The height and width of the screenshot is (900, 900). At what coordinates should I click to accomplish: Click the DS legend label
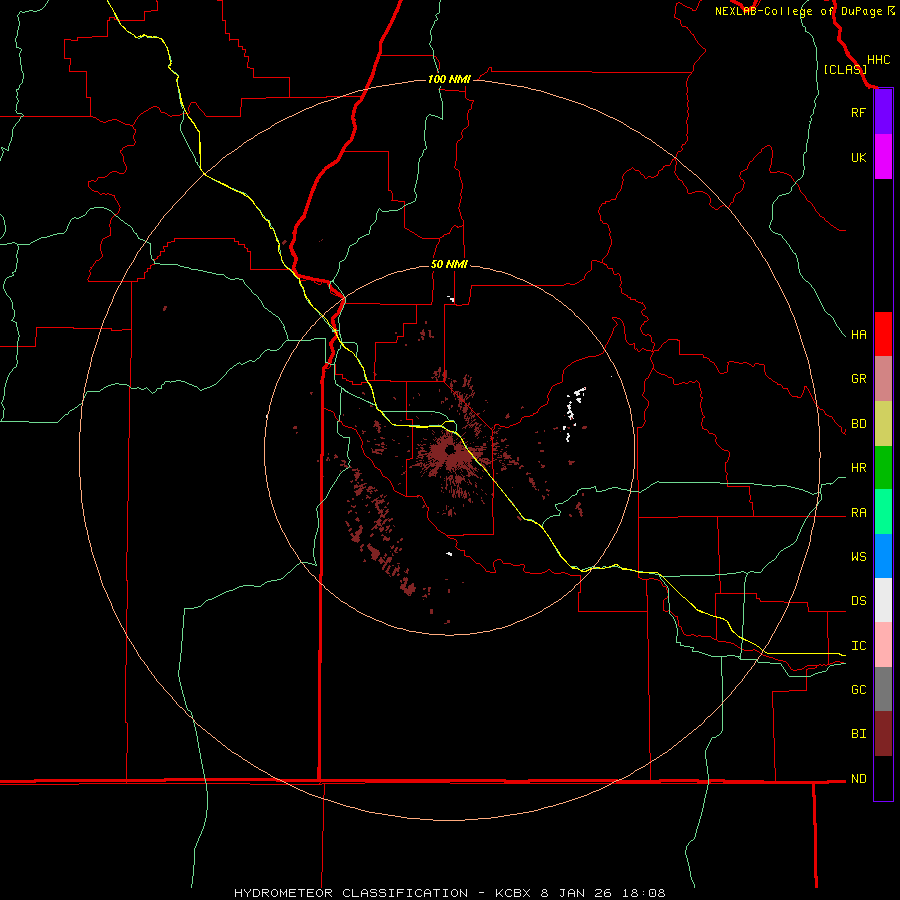[x=858, y=601]
